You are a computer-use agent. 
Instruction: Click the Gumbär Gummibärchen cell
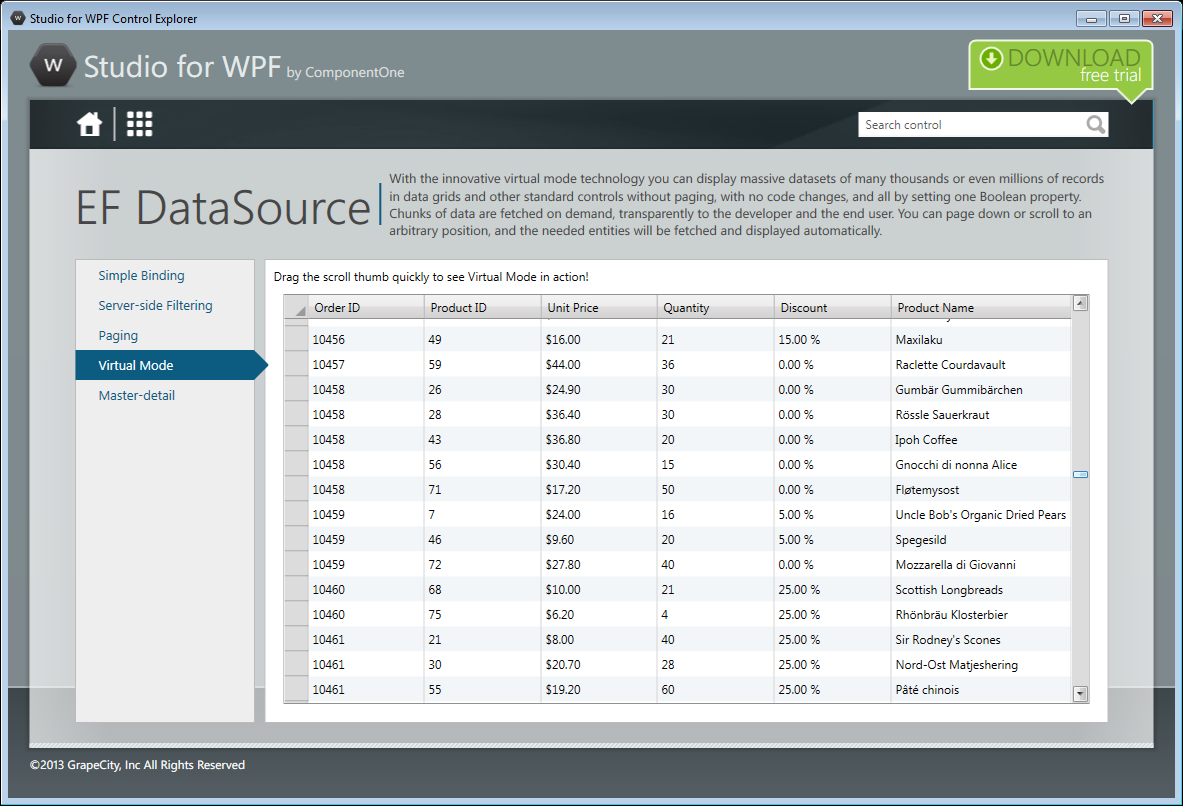pos(981,389)
